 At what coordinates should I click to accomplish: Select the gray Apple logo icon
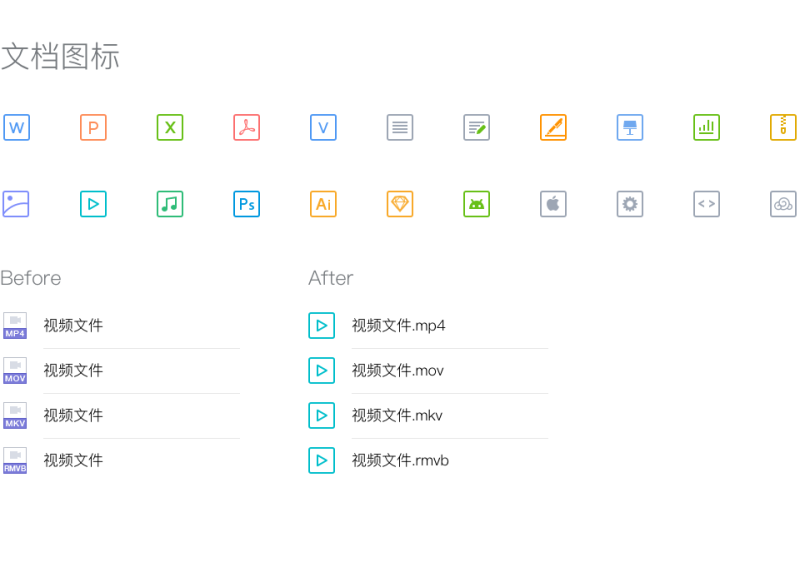[554, 204]
